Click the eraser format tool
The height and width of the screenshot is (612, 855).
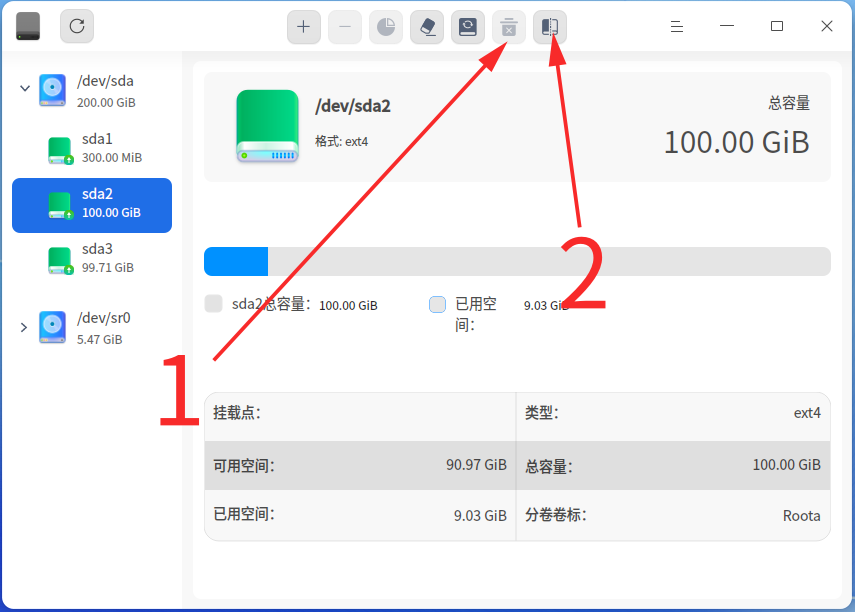point(427,27)
